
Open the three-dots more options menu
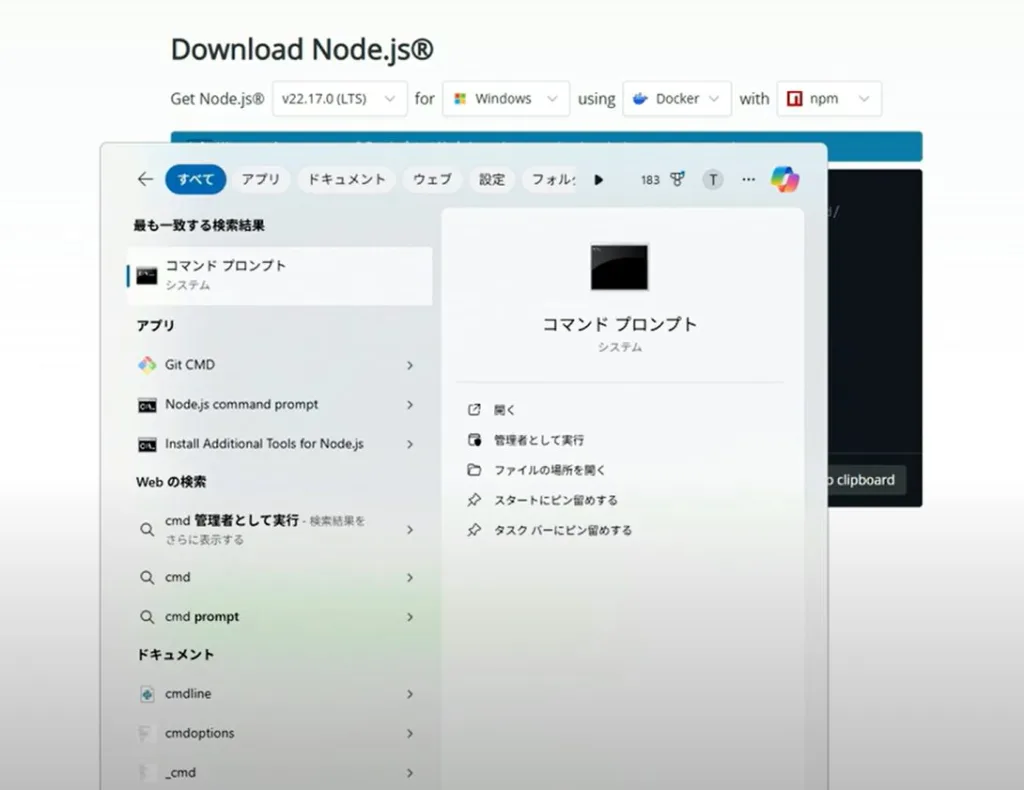tap(748, 180)
